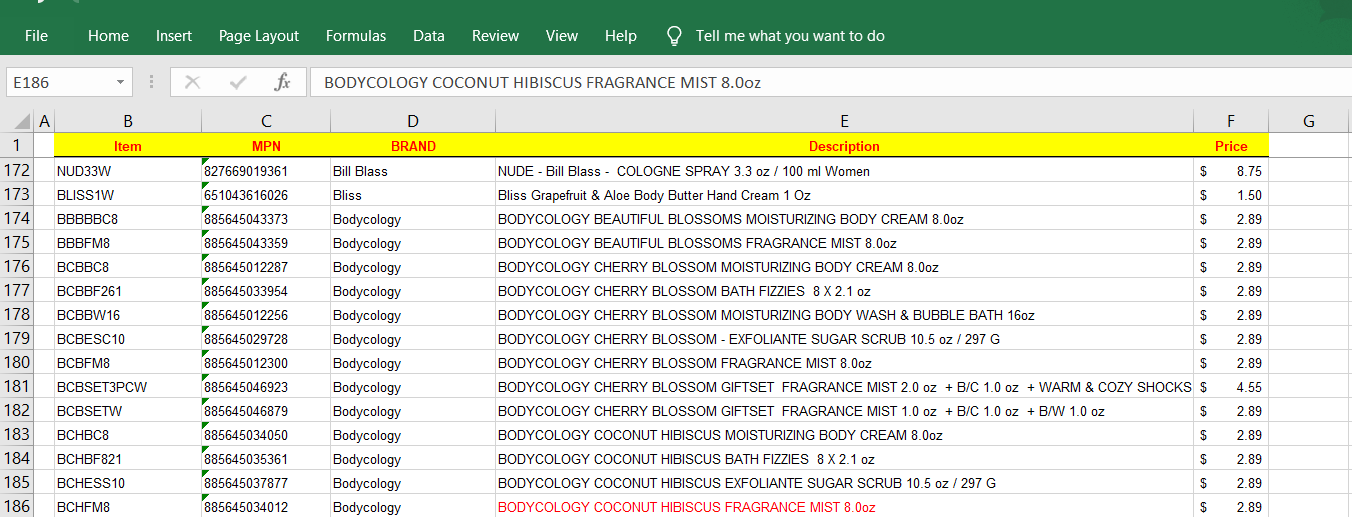Select item cell BBBBBC8
The height and width of the screenshot is (517, 1352).
[128, 219]
